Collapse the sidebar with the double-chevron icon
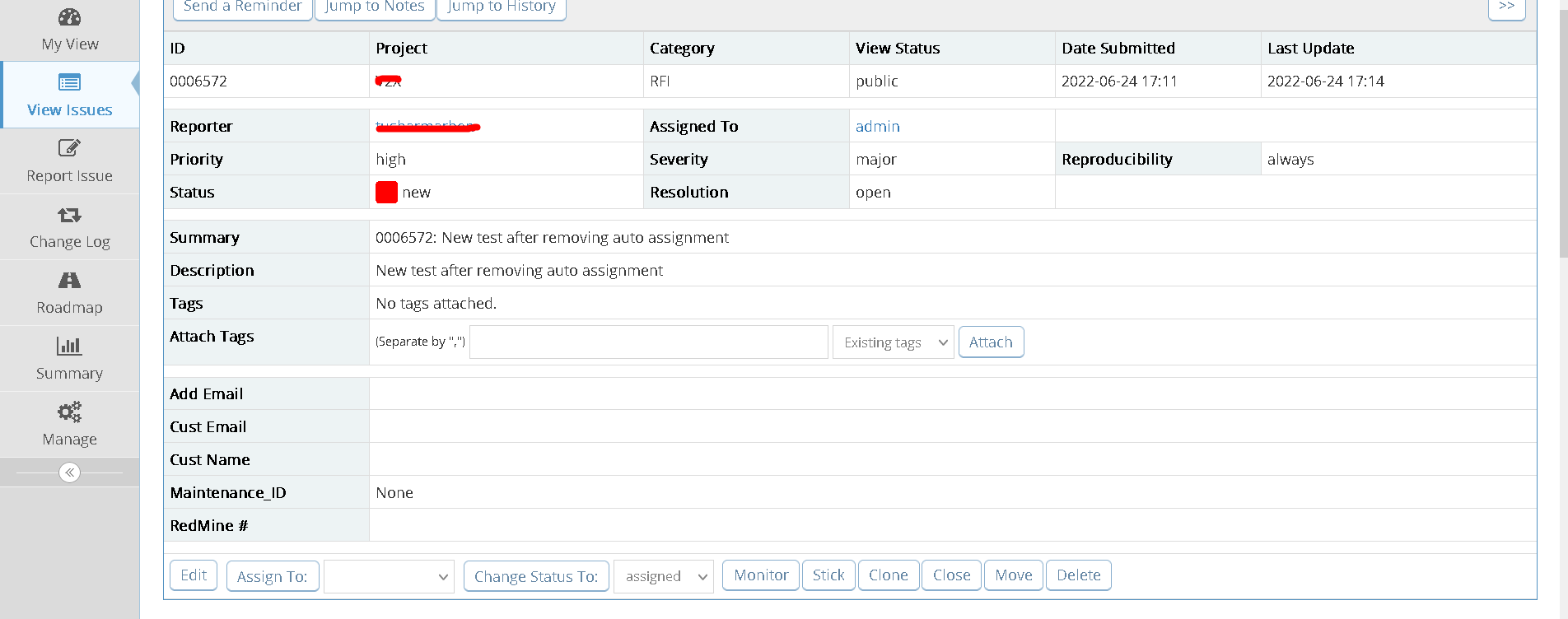Image resolution: width=1568 pixels, height=619 pixels. tap(70, 472)
